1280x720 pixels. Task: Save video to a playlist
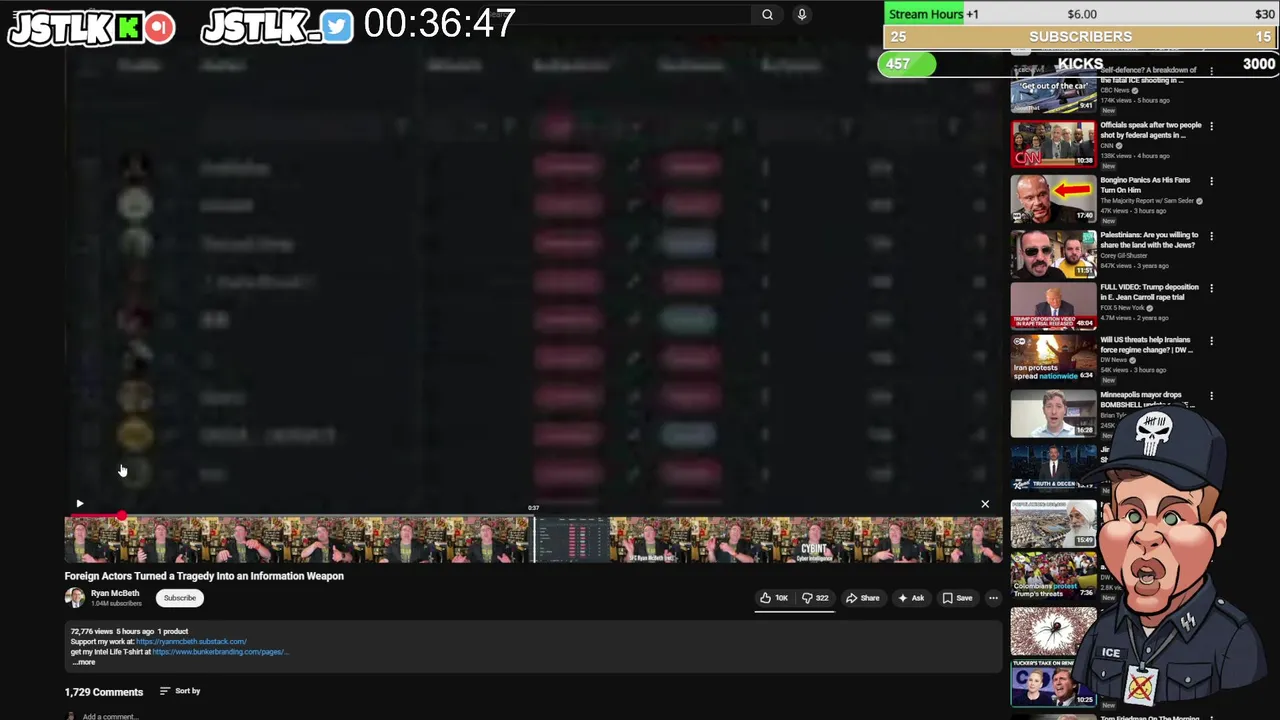957,598
